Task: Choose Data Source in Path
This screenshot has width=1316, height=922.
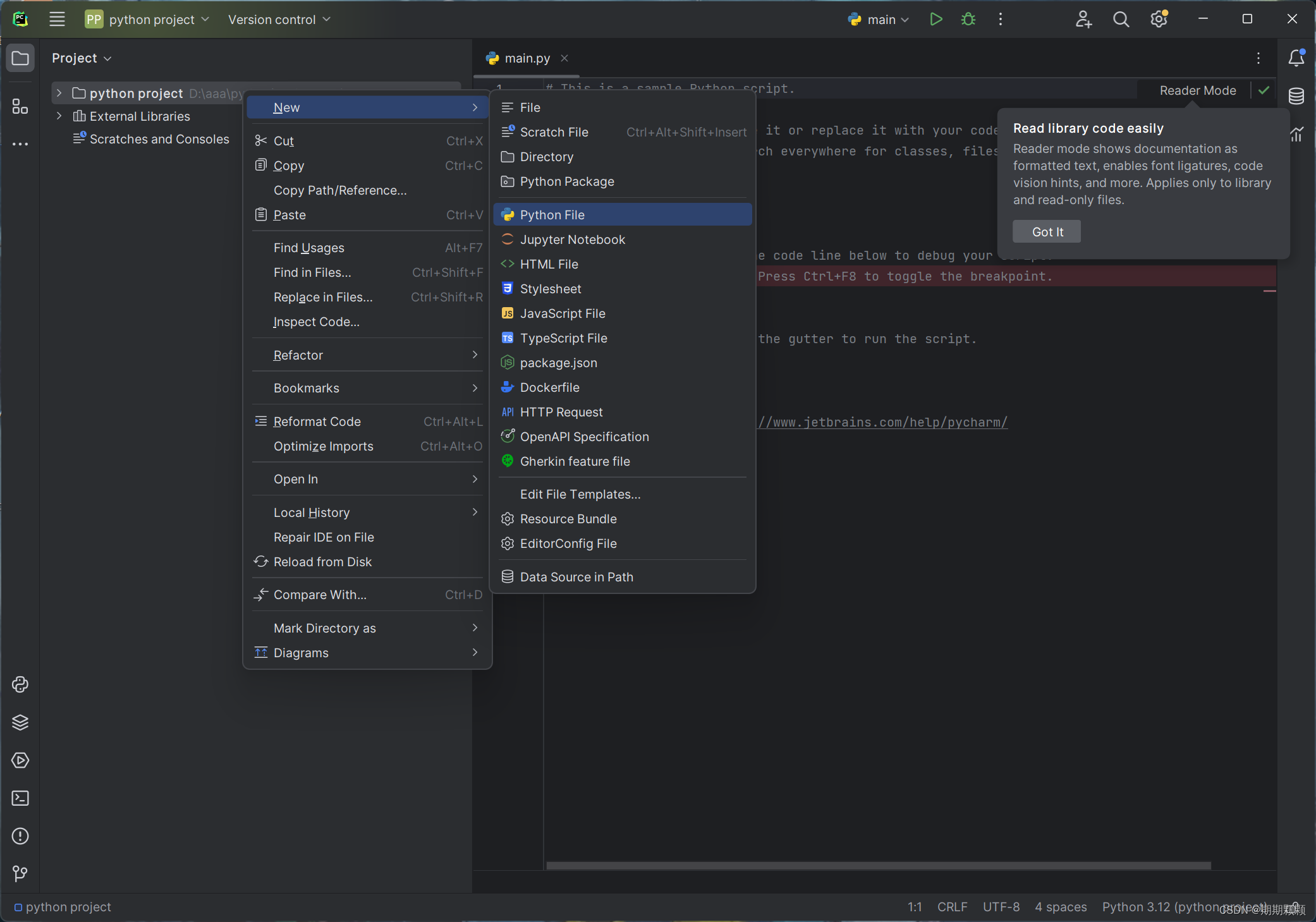Action: pos(623,577)
